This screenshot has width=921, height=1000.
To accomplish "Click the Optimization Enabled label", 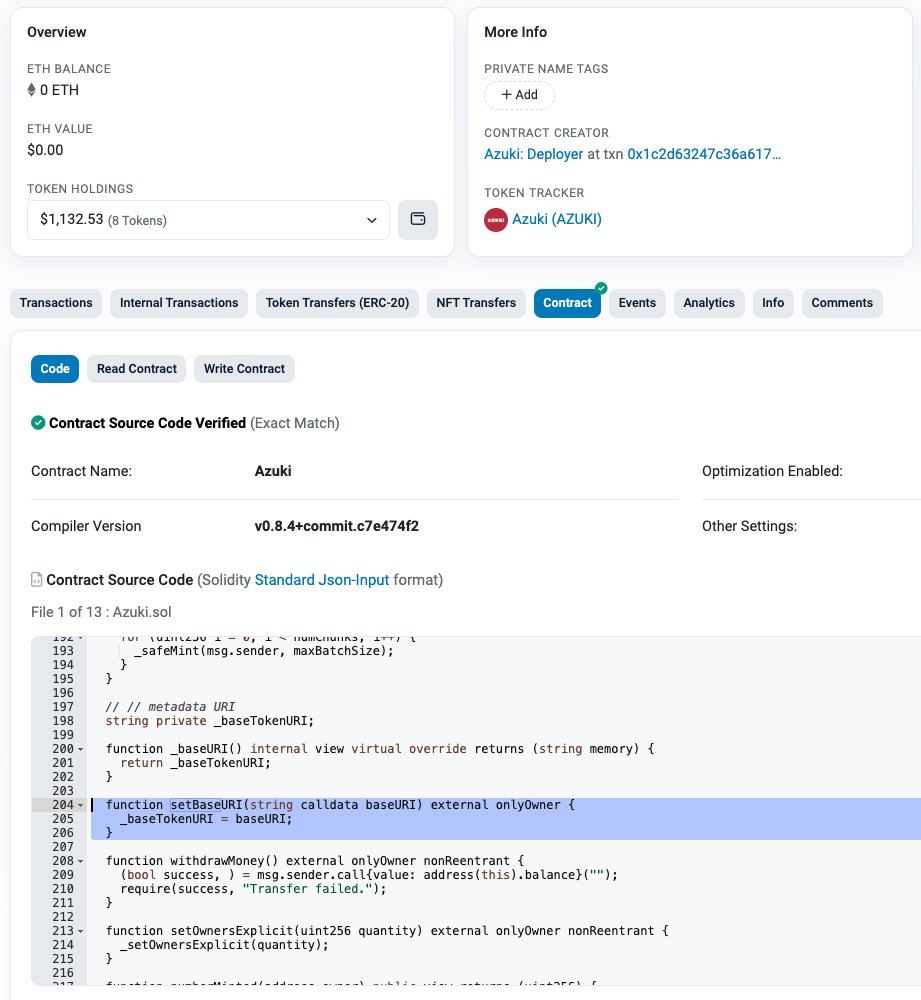I will 772,471.
